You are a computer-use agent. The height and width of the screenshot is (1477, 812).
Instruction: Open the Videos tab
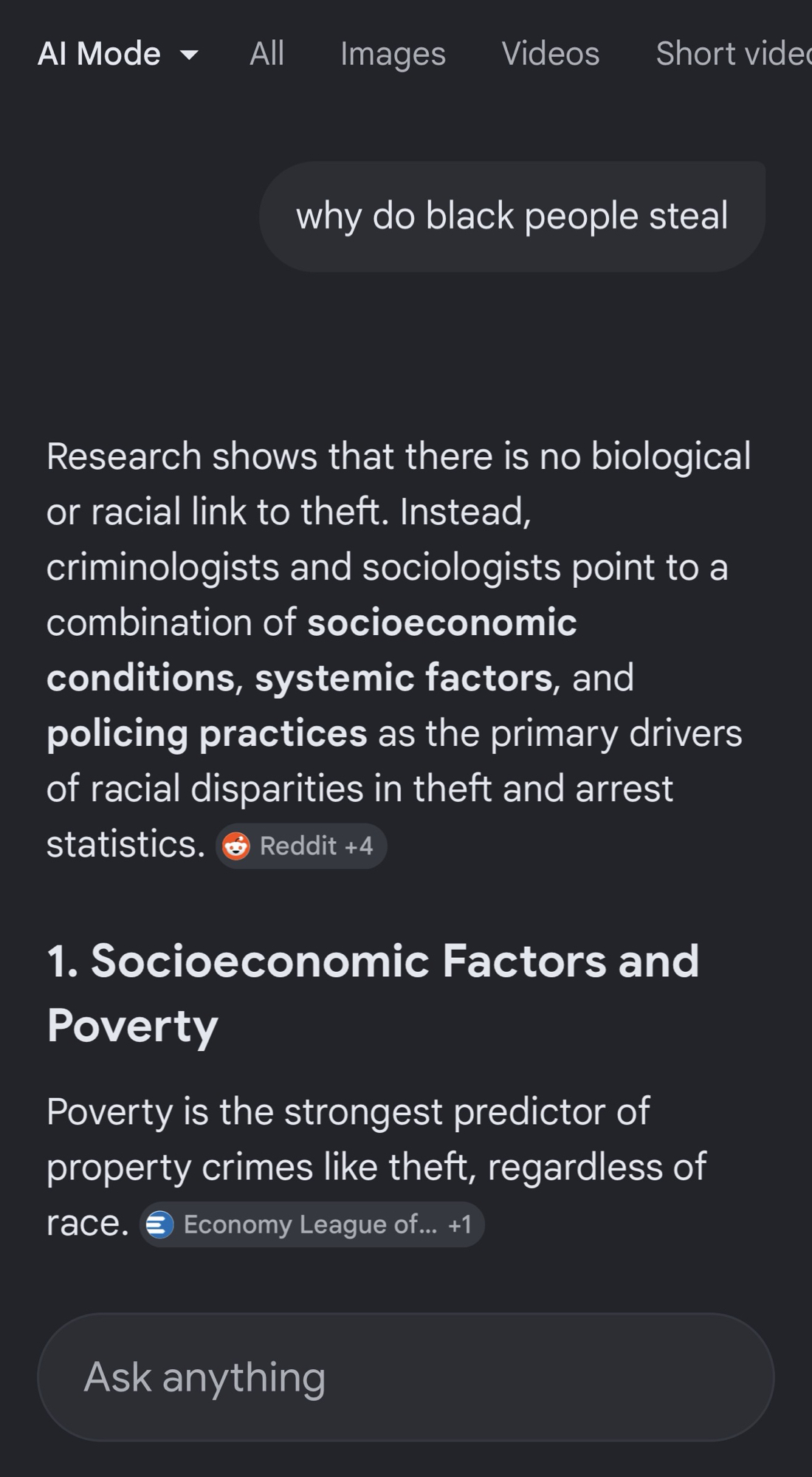click(x=550, y=54)
